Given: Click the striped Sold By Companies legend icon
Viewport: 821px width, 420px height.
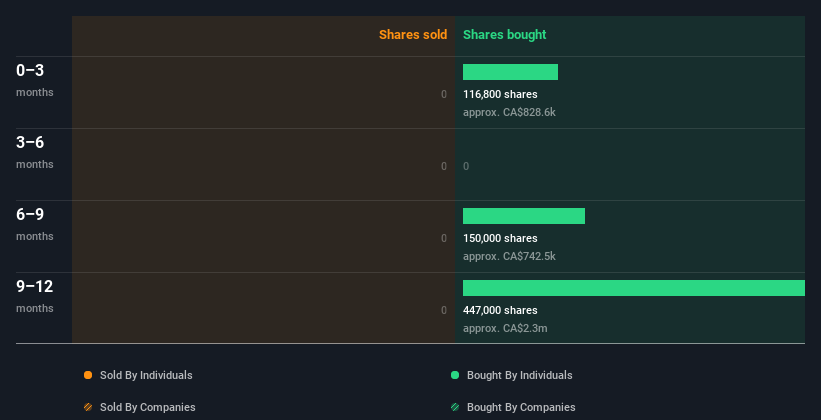Looking at the screenshot, I should [88, 407].
